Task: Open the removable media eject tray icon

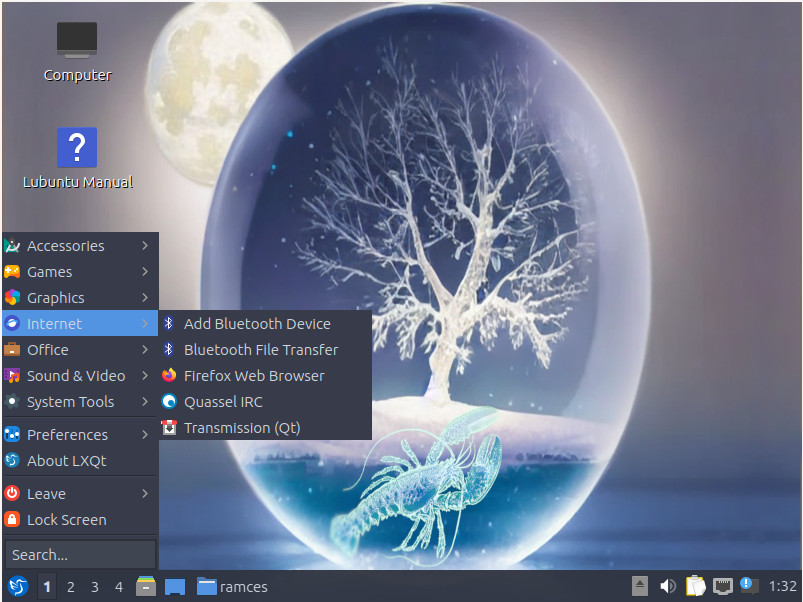Action: 639,587
